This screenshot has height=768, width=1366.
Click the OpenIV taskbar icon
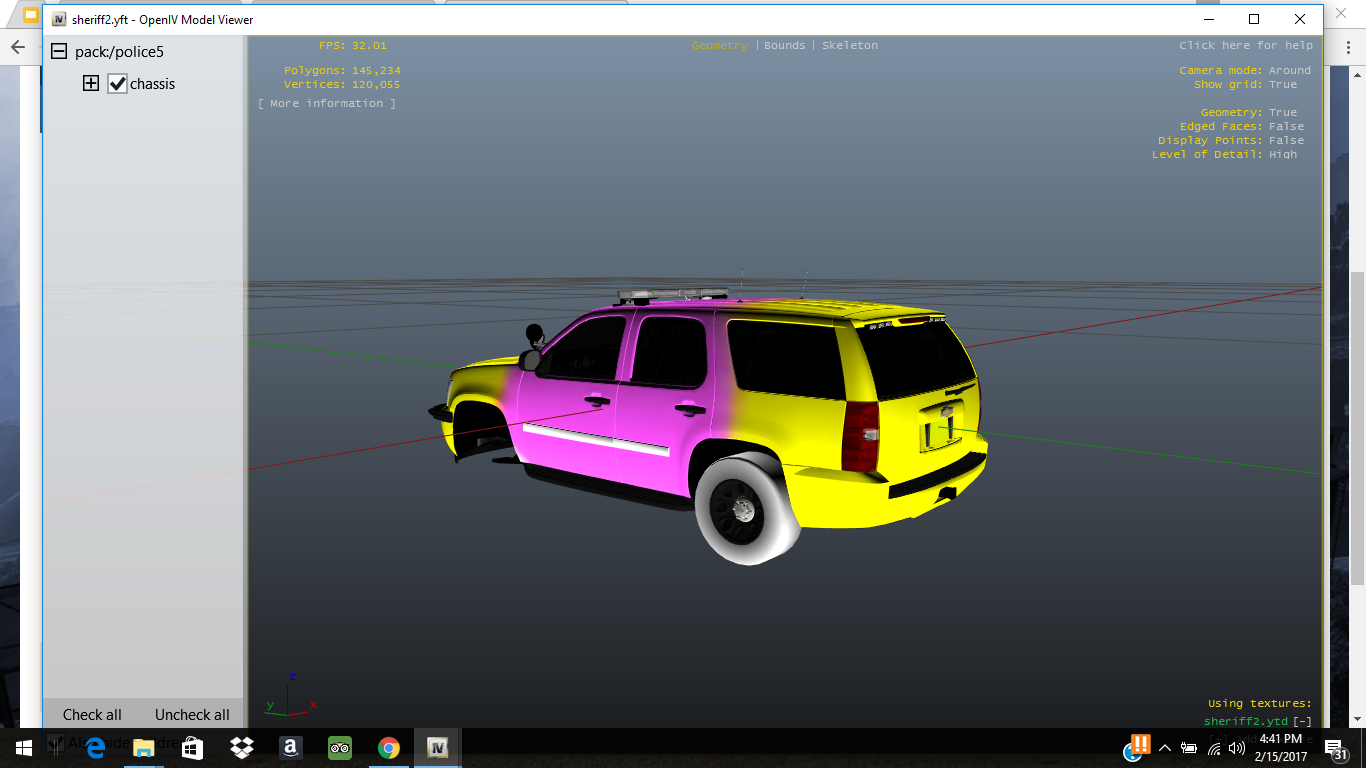437,748
